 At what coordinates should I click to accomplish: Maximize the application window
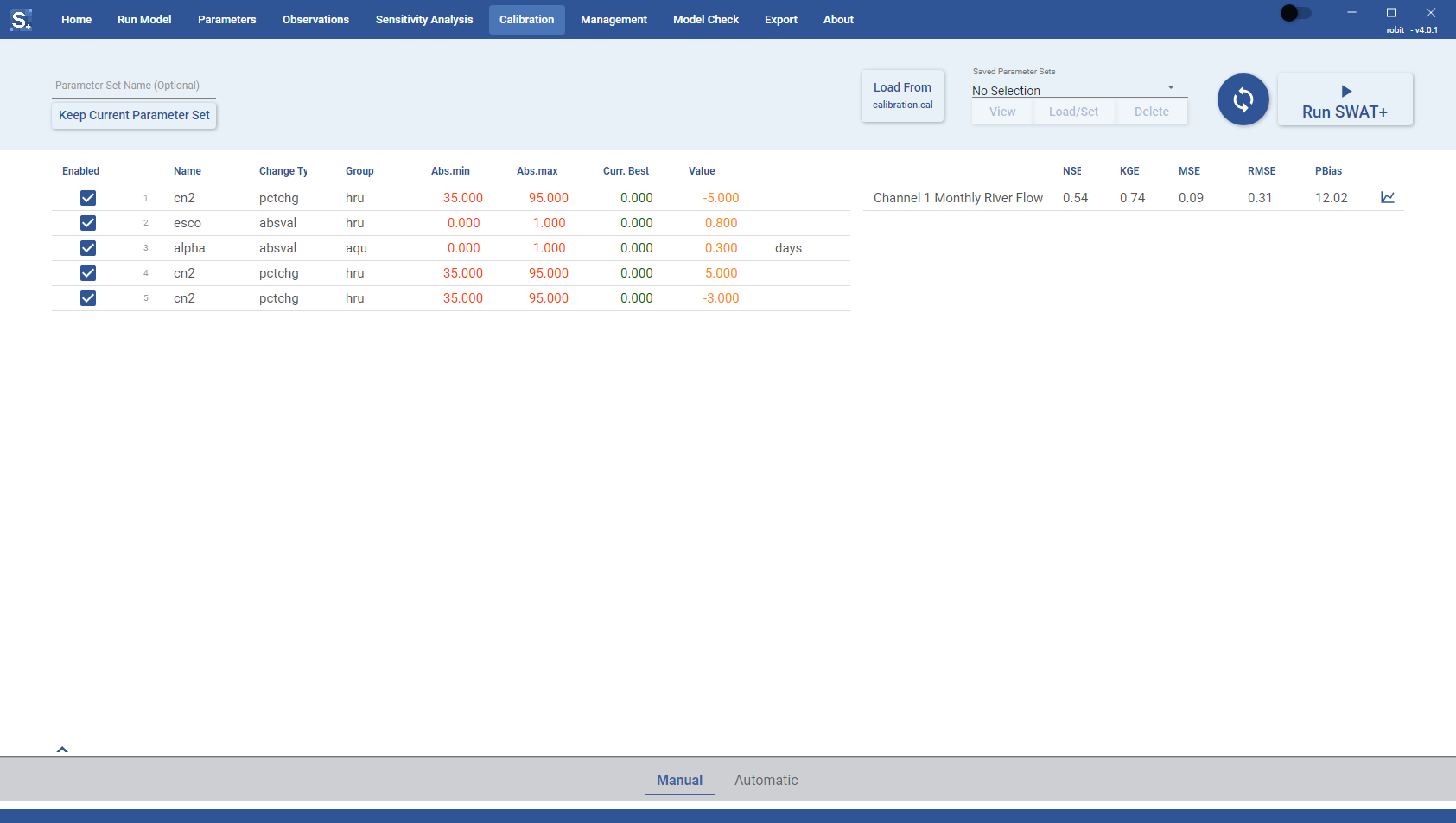1391,13
